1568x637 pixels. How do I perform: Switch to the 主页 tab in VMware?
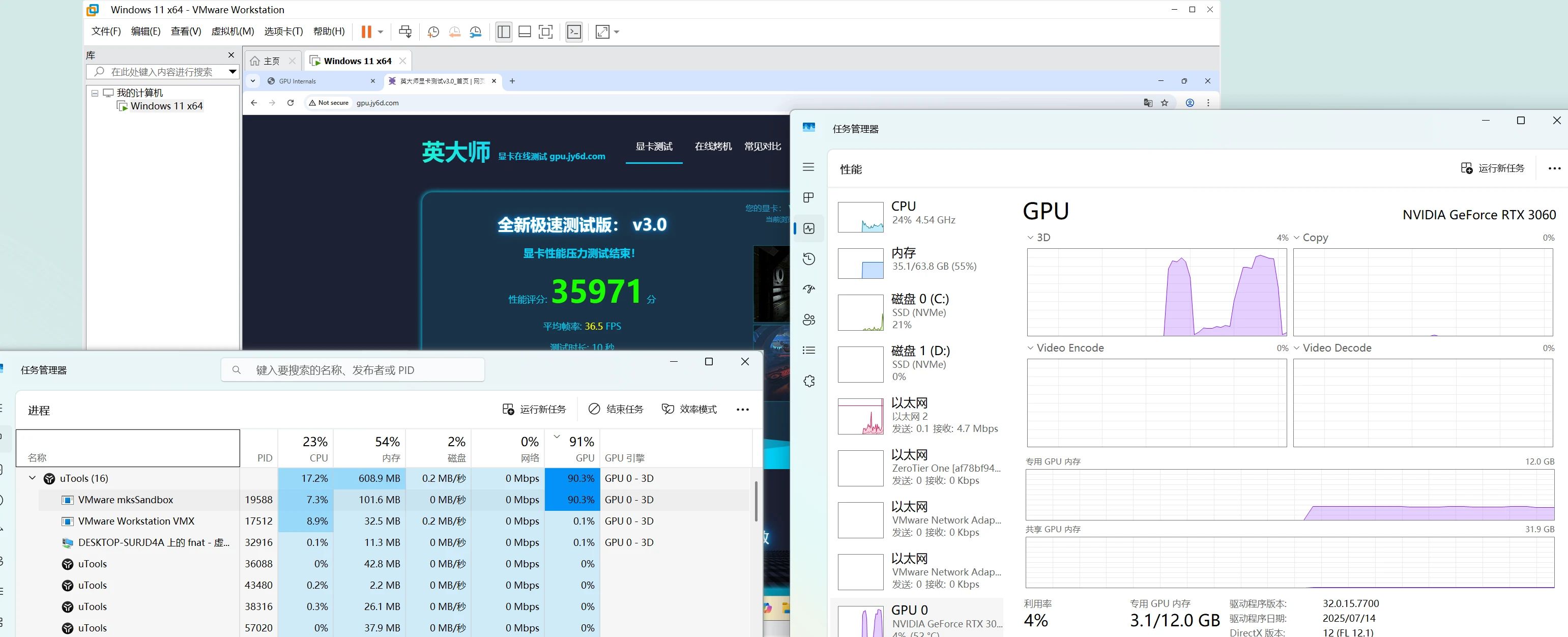tap(272, 61)
